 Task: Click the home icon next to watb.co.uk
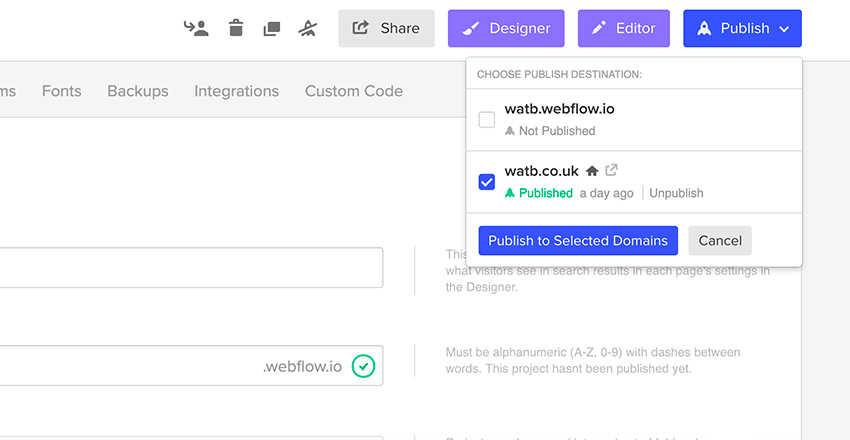592,171
